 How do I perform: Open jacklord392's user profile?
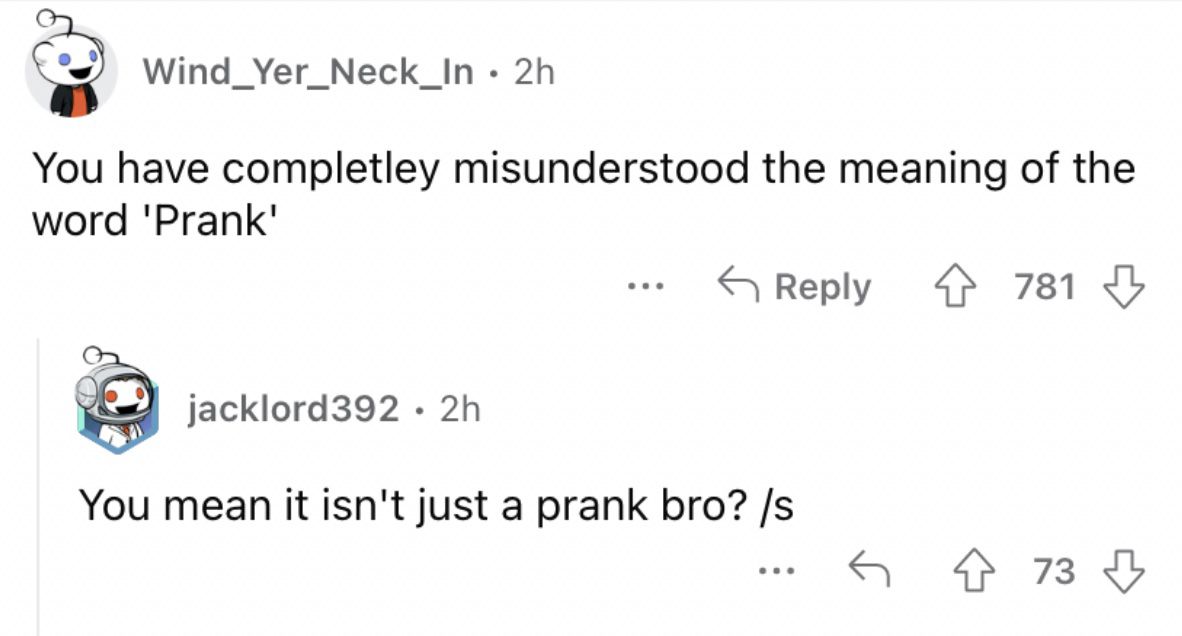coord(292,409)
